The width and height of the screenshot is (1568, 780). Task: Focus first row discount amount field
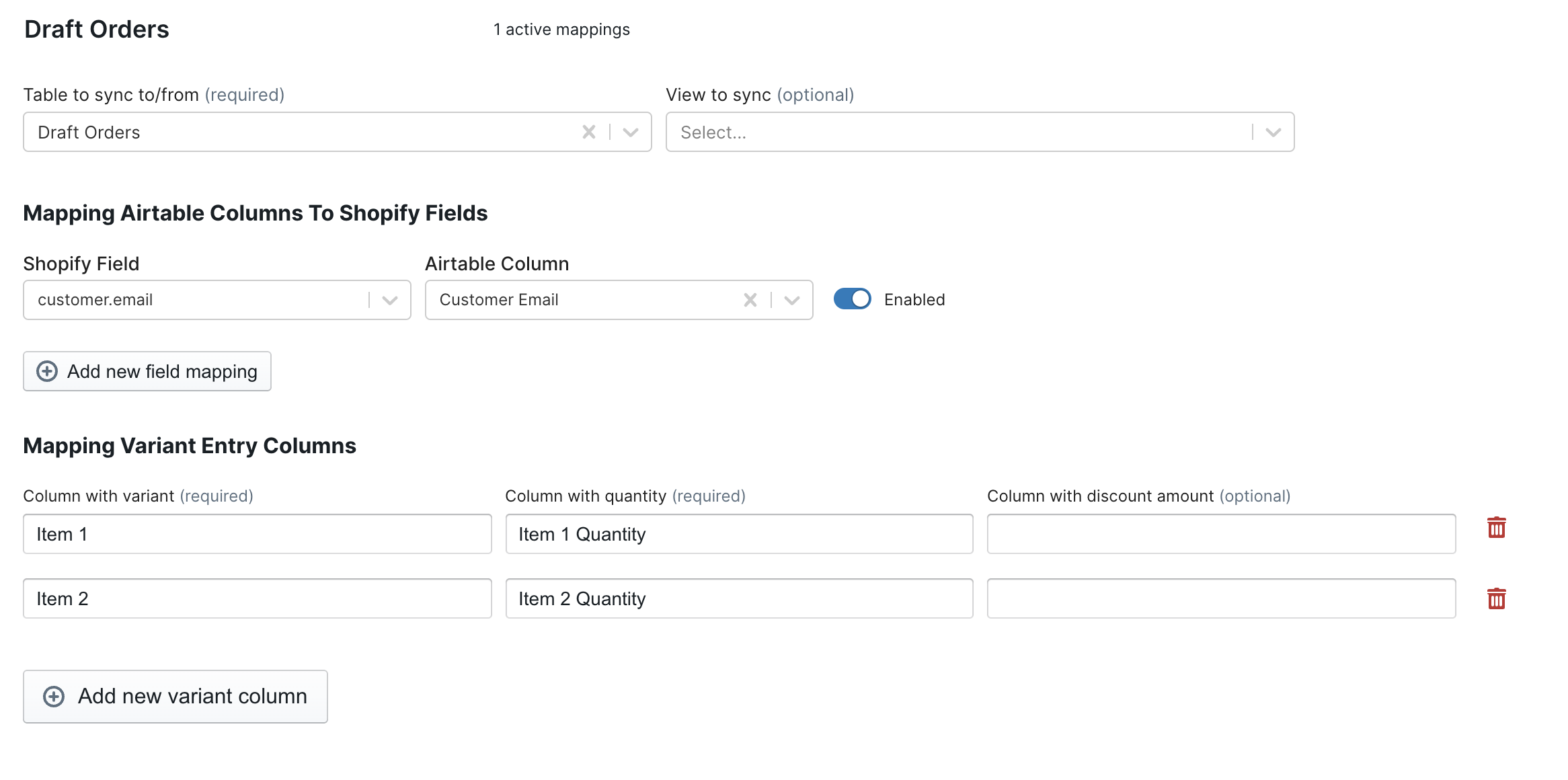(x=1220, y=534)
